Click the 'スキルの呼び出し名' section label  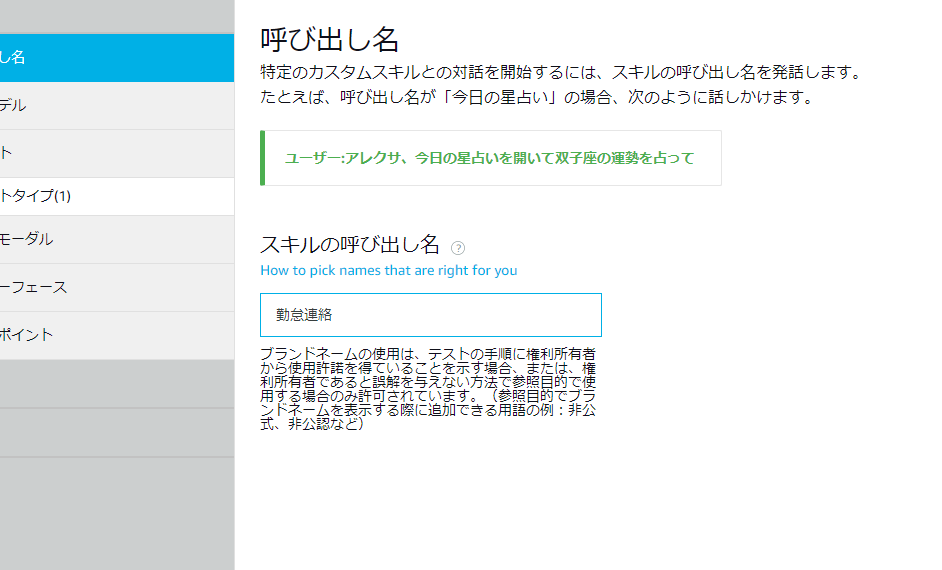350,244
